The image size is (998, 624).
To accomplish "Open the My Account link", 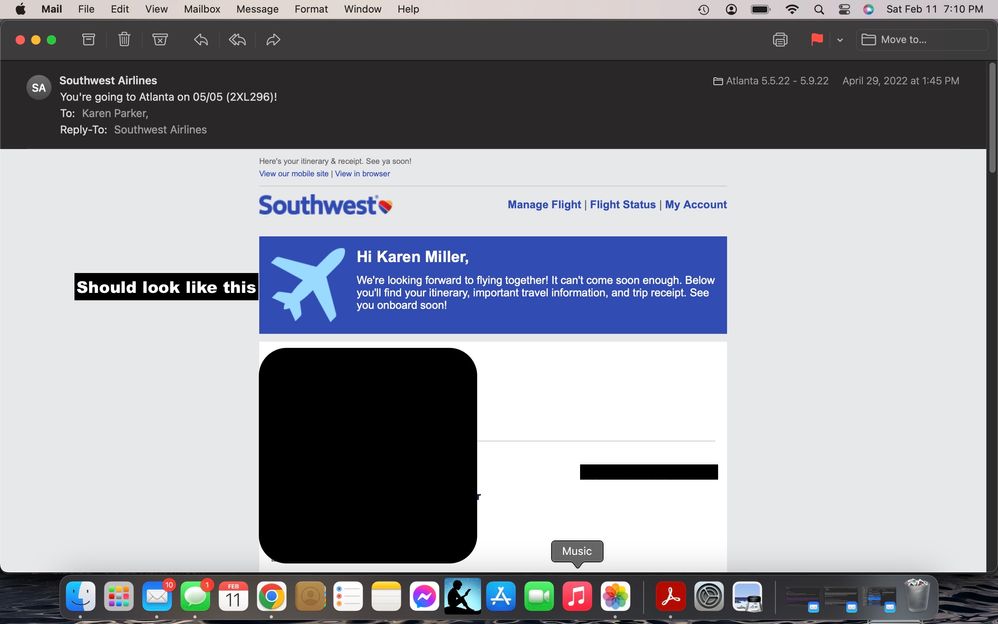I will pyautogui.click(x=695, y=205).
